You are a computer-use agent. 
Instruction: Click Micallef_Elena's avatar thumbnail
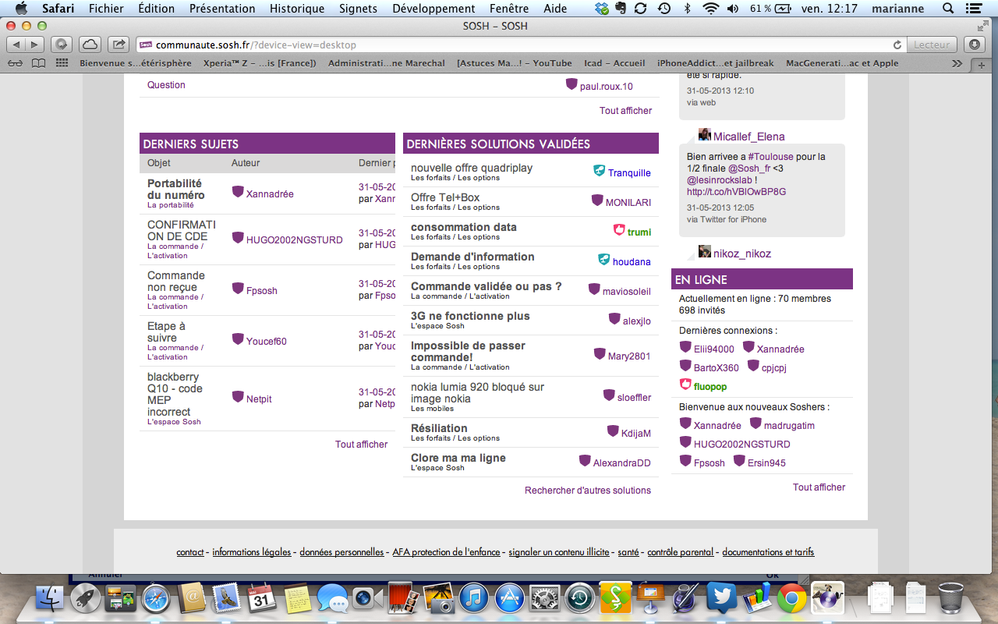click(704, 136)
